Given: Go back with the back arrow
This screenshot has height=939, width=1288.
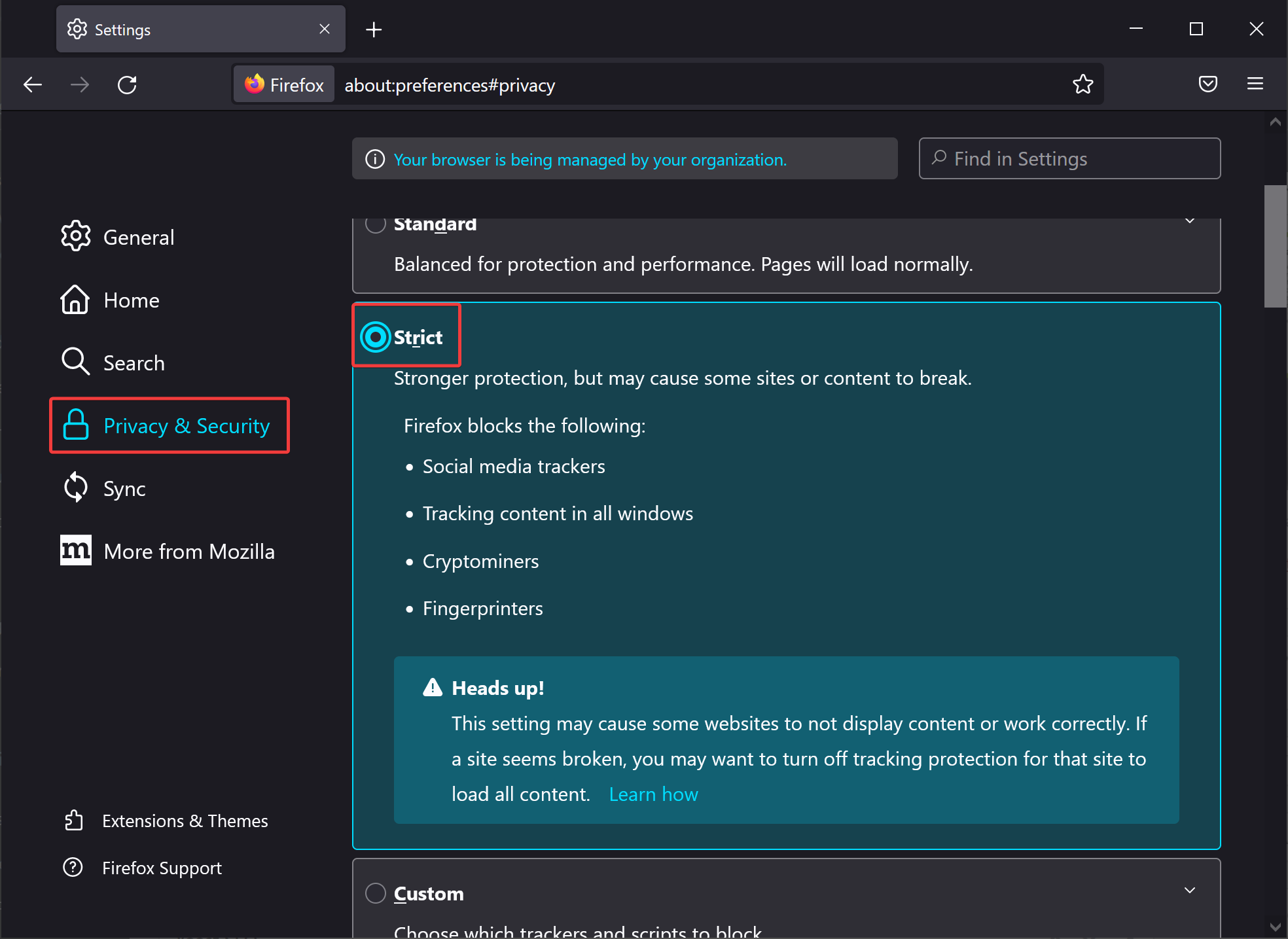Looking at the screenshot, I should point(33,84).
